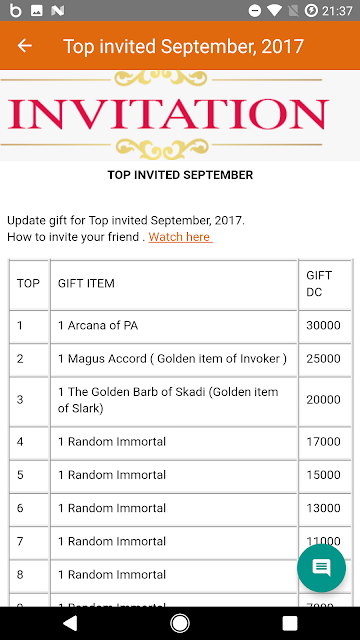Tap the INVITATION banner image
This screenshot has width=360, height=640.
(180, 115)
